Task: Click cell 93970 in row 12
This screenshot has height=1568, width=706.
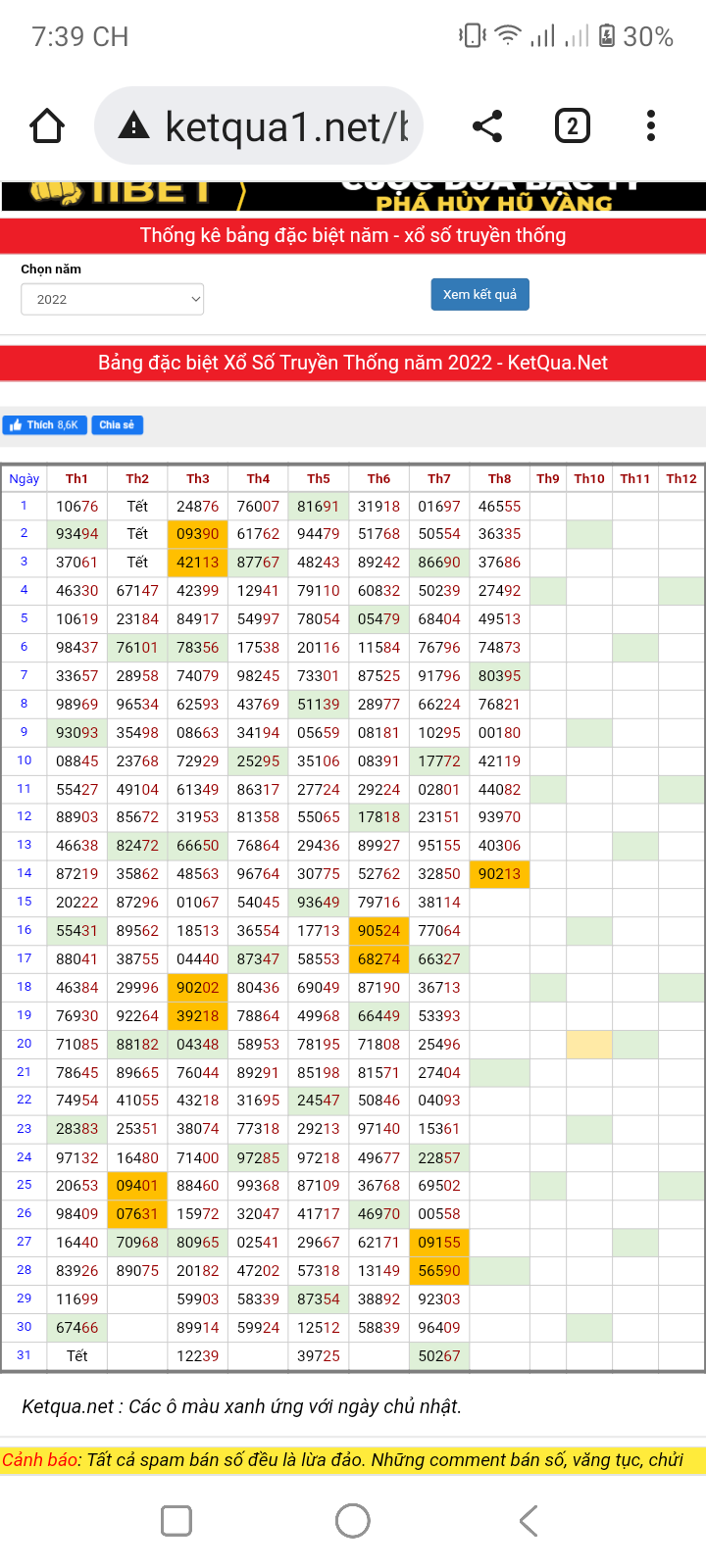Action: tap(500, 817)
